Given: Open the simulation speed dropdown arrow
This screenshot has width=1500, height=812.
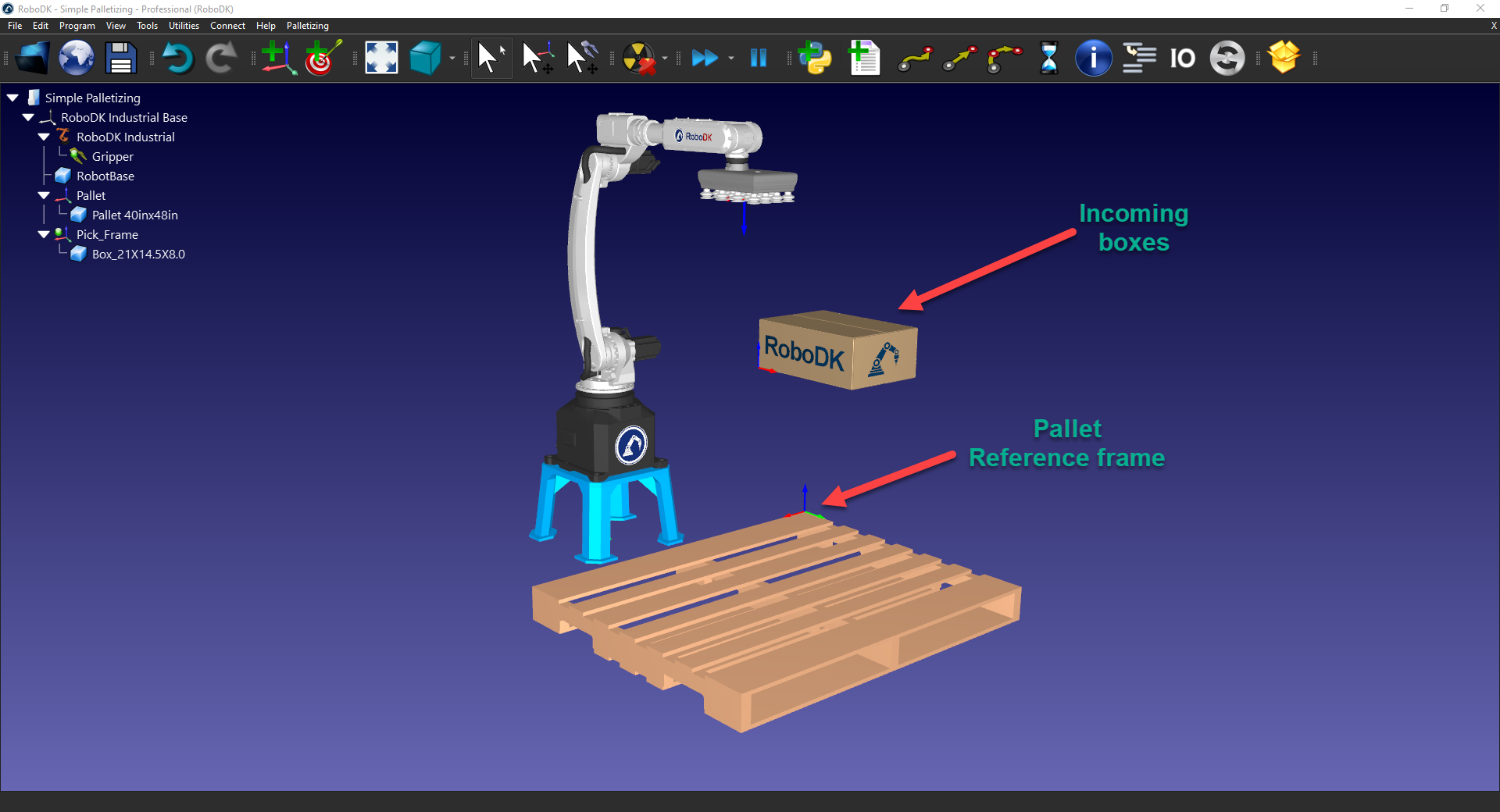Looking at the screenshot, I should [x=731, y=59].
